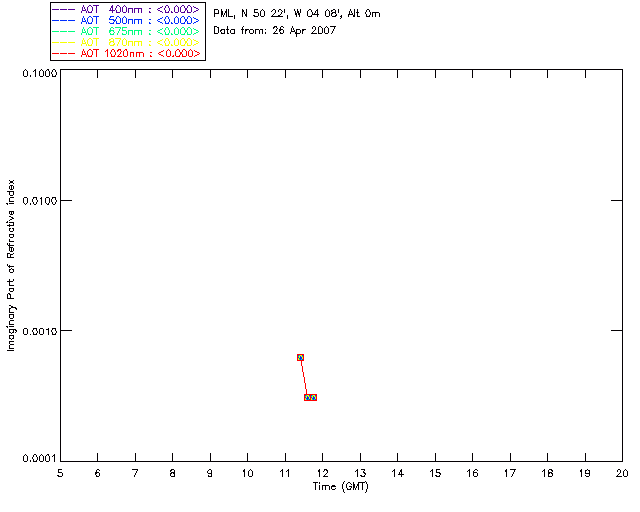
Task: Click the x-axis tick label 16
Action: coord(473,474)
